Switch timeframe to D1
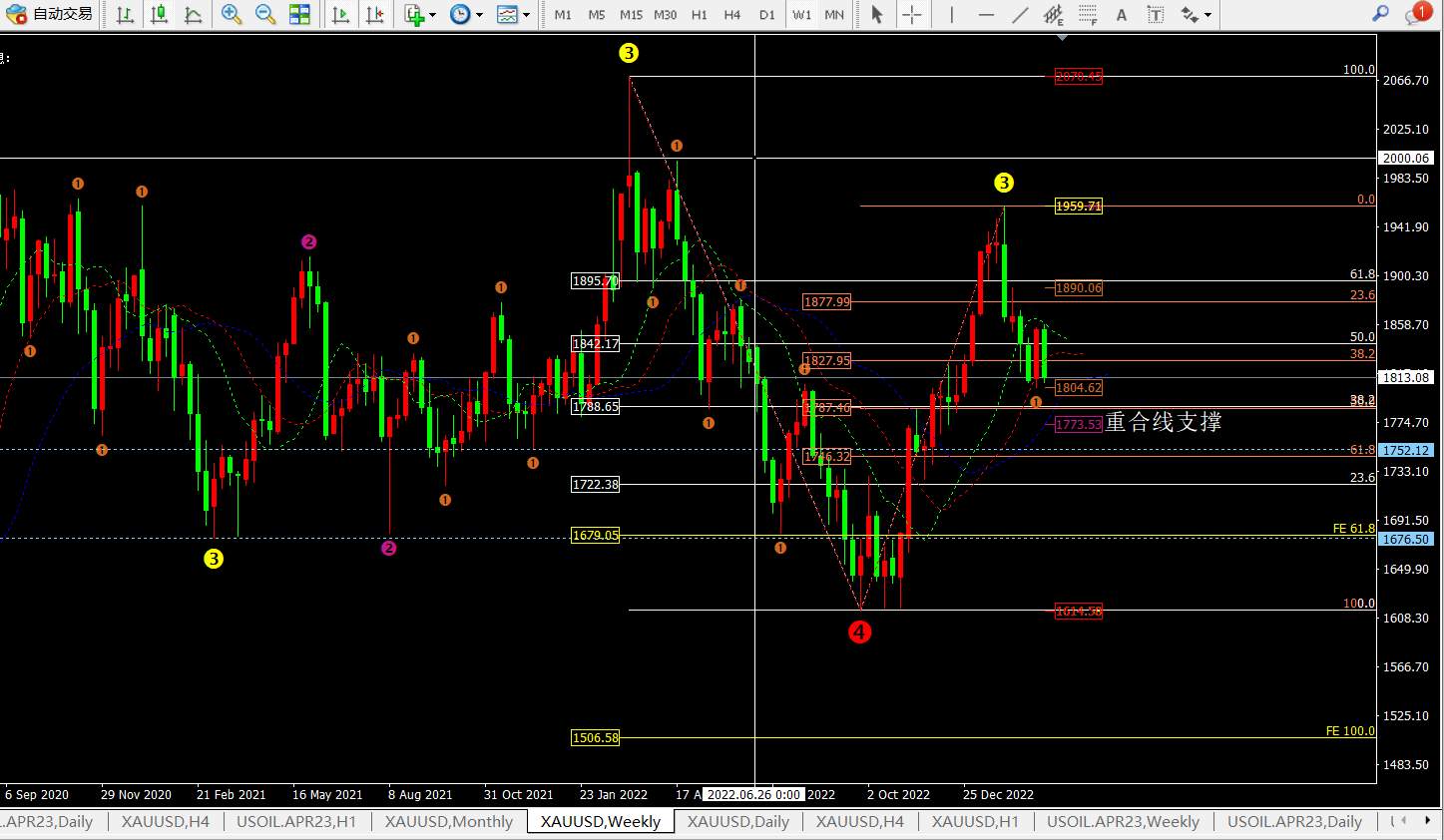Viewport: 1444px width, 840px height. tap(766, 14)
